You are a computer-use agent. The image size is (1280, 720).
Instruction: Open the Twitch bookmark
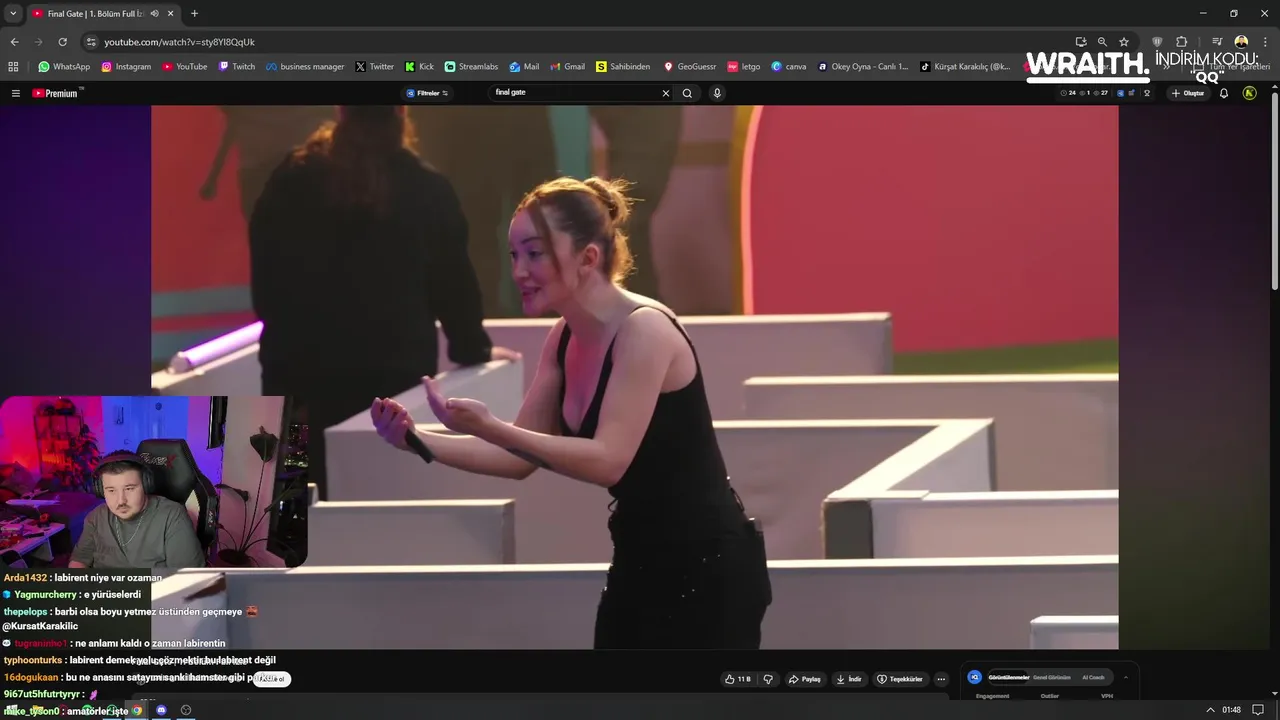pos(237,67)
